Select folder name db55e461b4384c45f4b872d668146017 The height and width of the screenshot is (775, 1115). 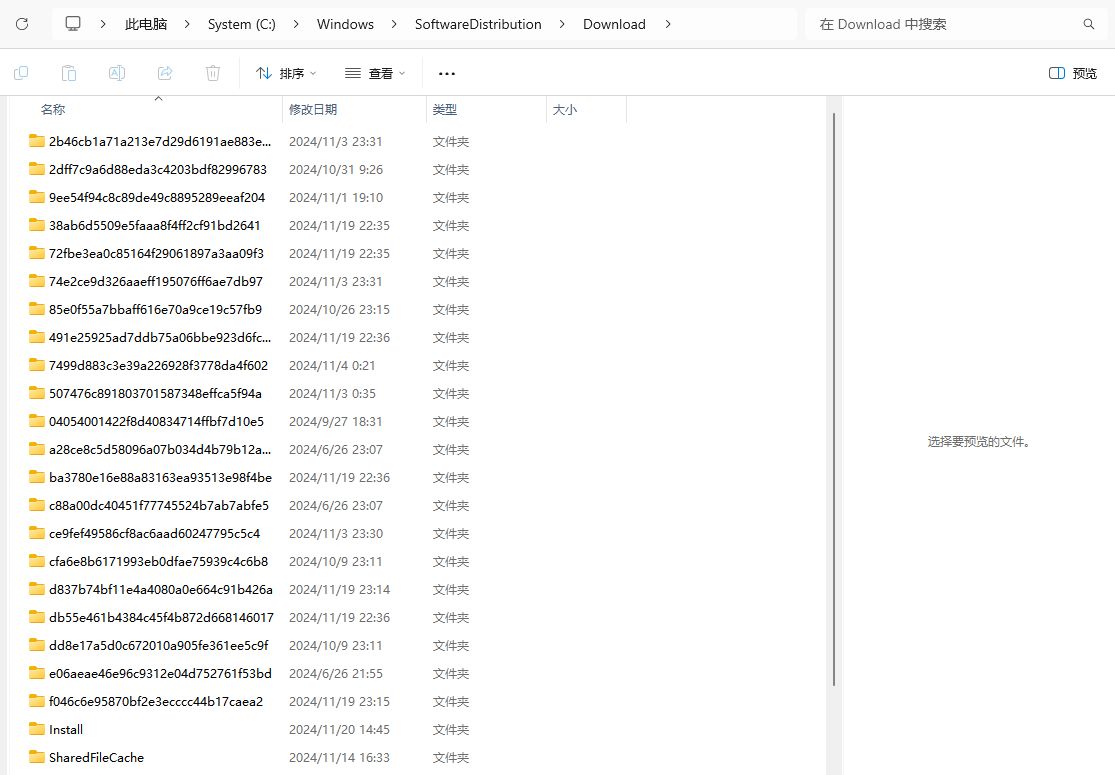pos(161,617)
